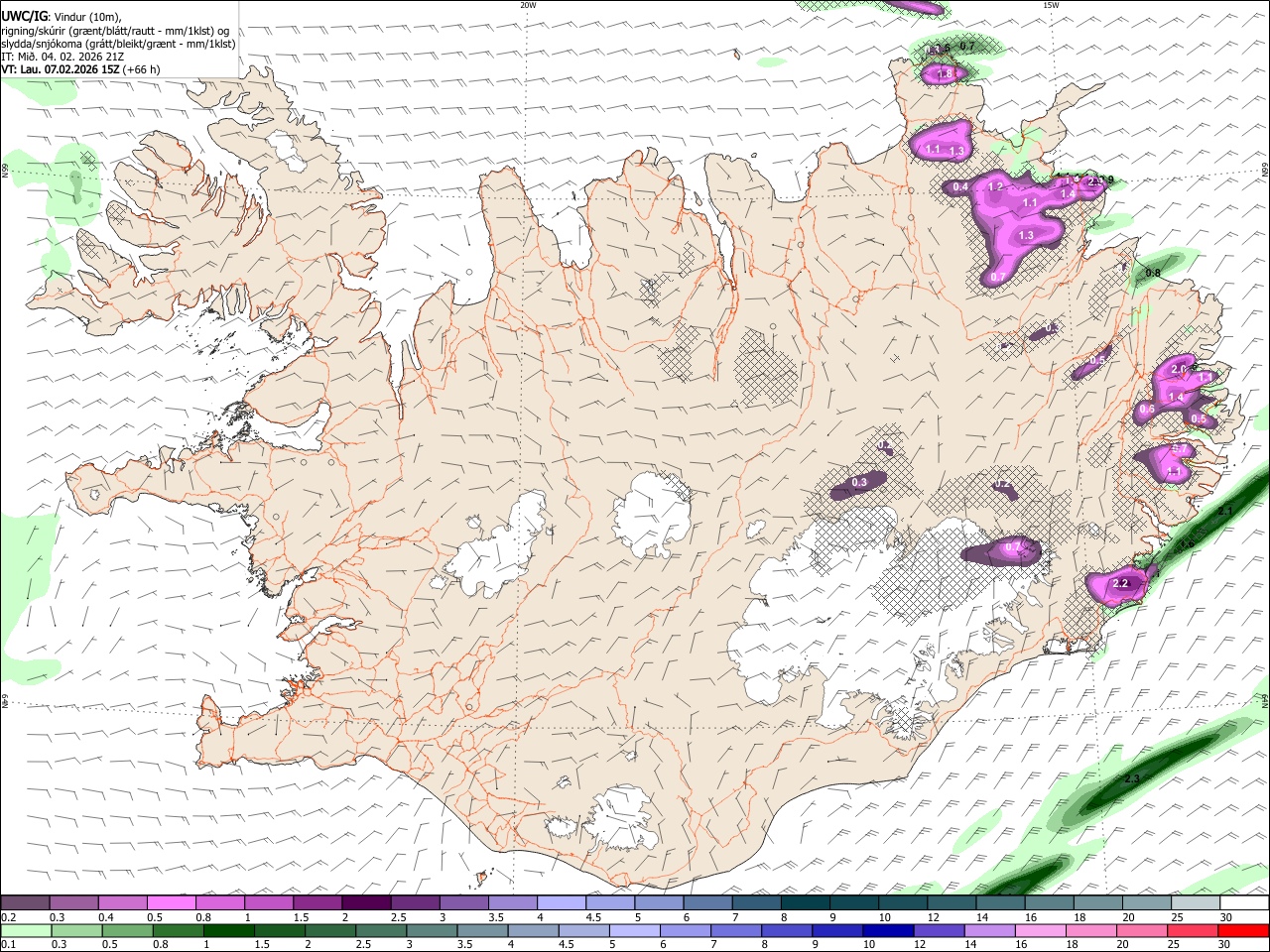This screenshot has width=1270, height=952.
Task: Select the top-row swatch labelled 0.4
Action: pos(122,903)
